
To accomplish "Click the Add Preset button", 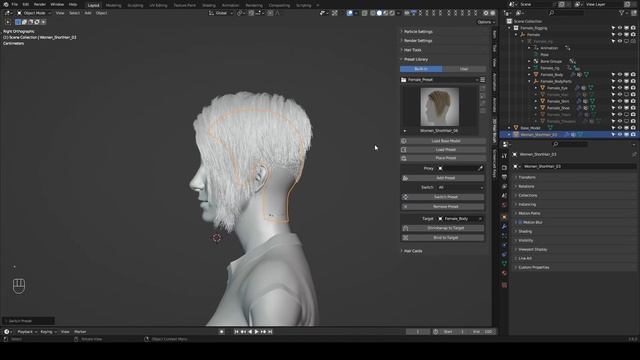I will click(443, 178).
